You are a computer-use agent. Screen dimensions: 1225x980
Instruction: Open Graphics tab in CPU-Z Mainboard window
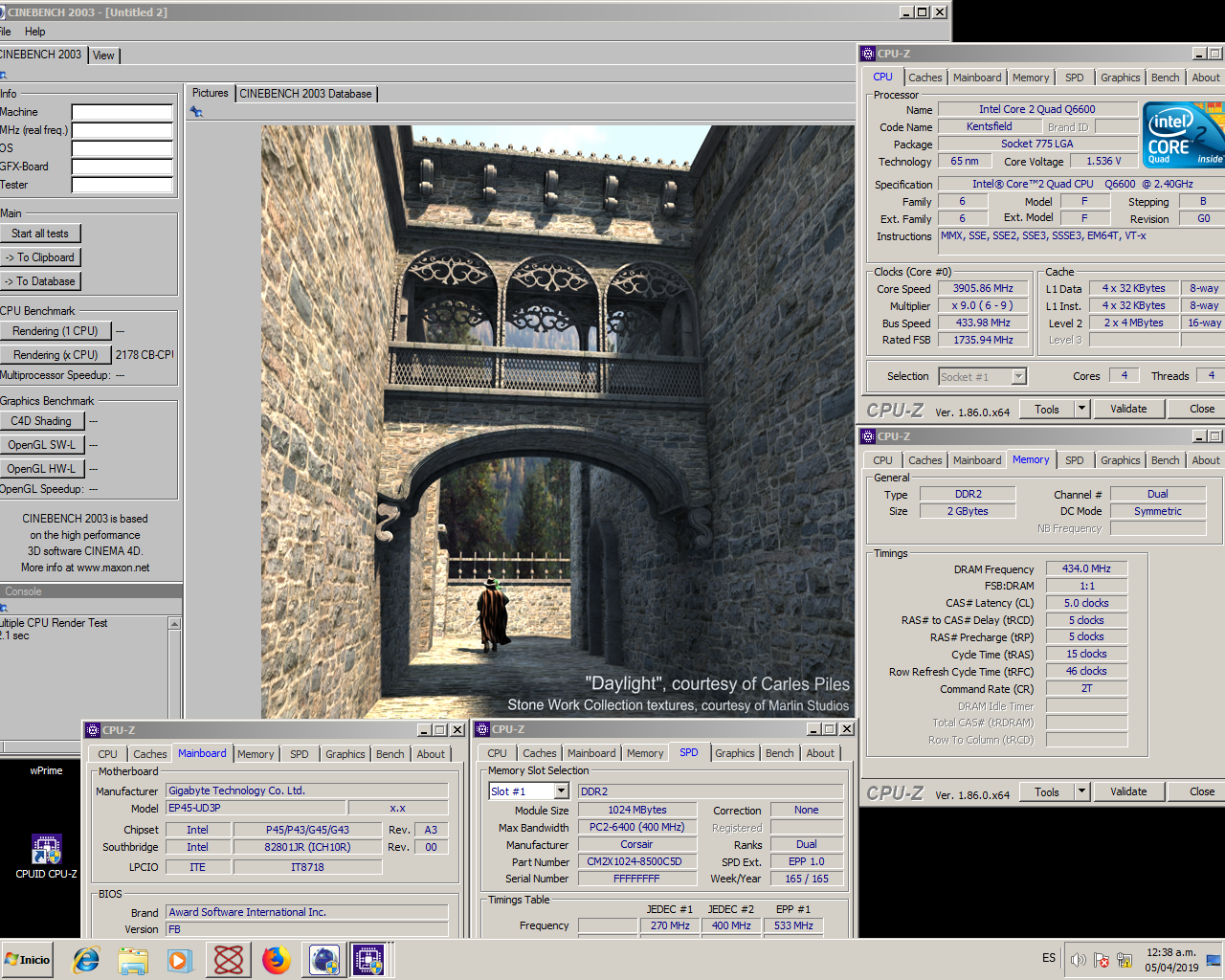(345, 754)
